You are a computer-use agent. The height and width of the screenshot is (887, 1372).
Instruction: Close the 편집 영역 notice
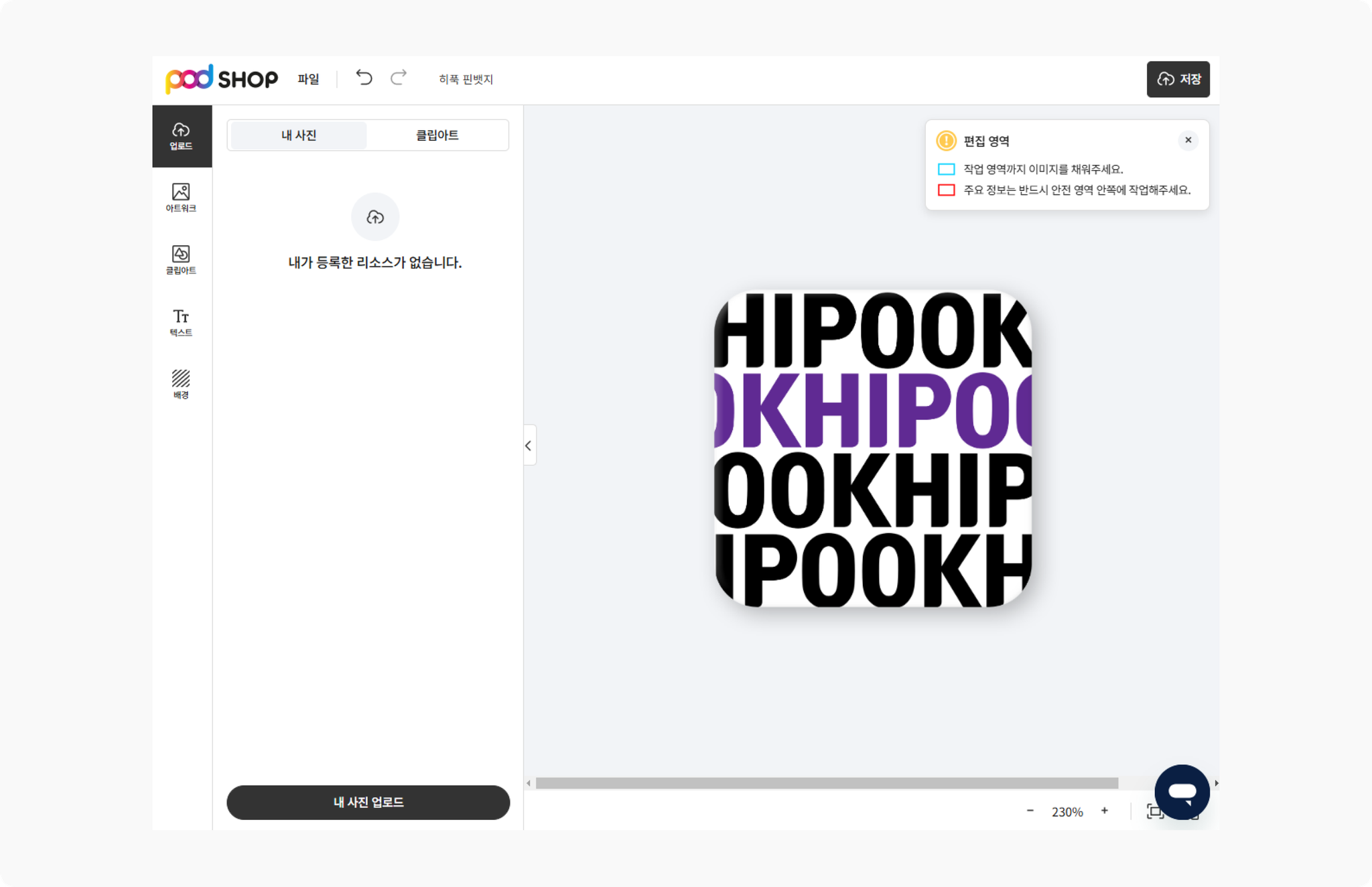(x=1188, y=140)
